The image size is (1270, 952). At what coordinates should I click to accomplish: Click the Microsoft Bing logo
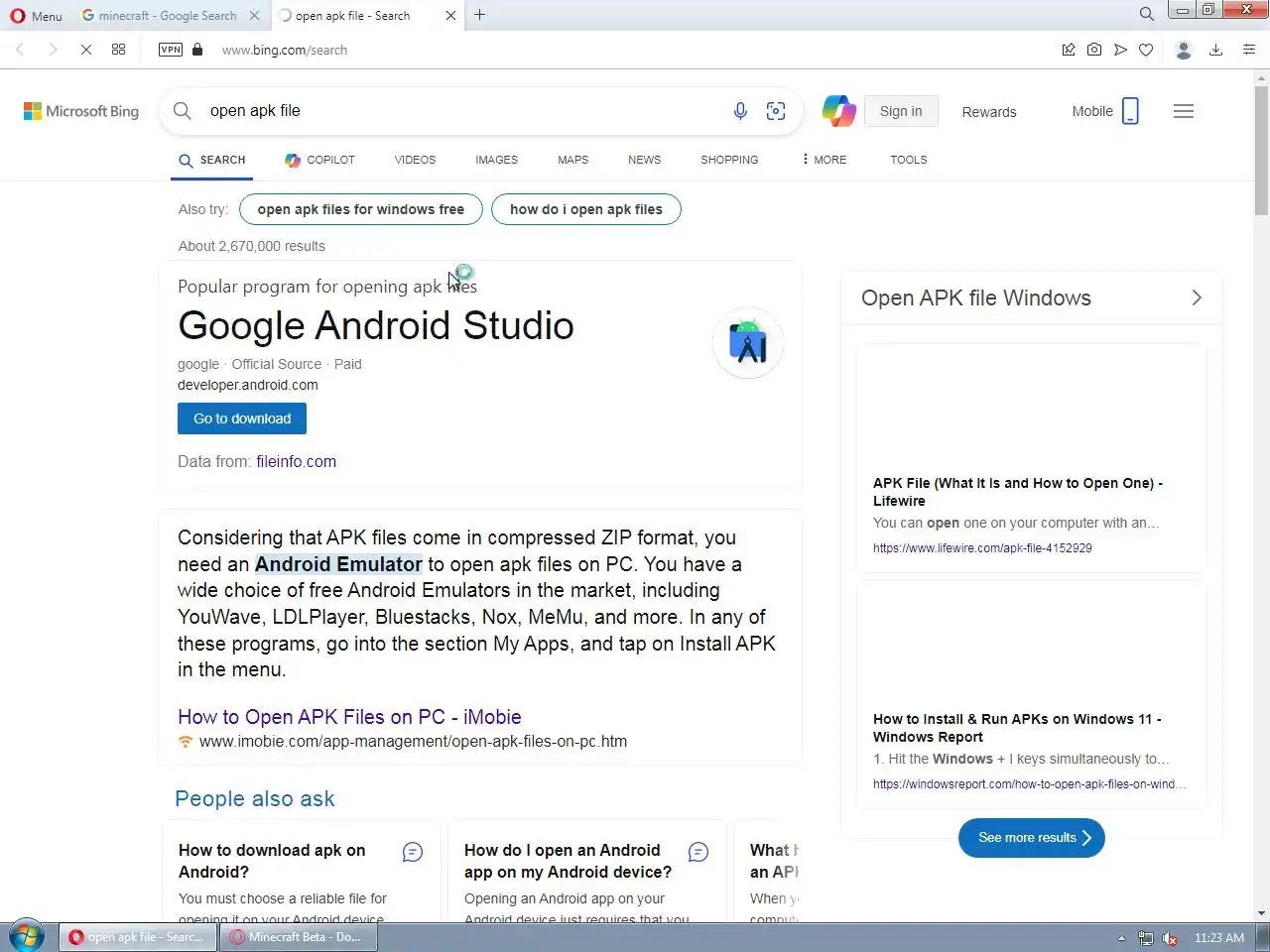pyautogui.click(x=81, y=111)
